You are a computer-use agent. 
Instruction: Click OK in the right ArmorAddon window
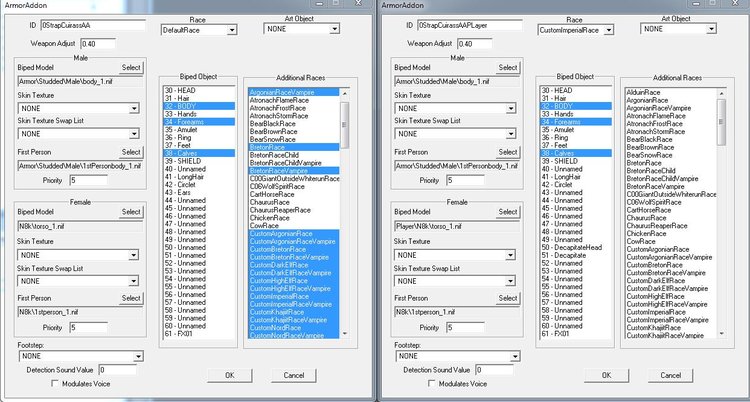click(607, 375)
